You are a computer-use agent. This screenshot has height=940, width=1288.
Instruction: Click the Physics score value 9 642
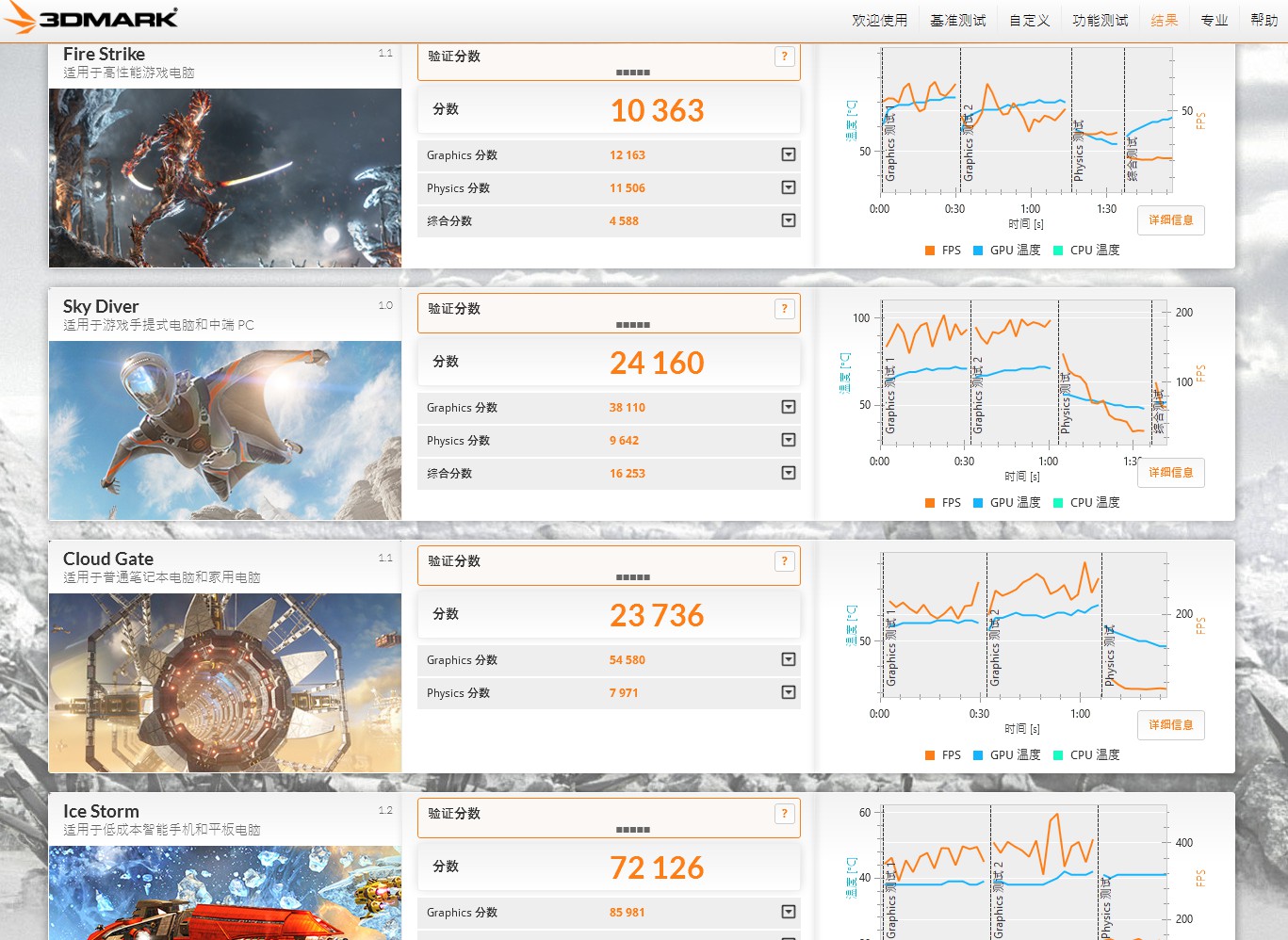pyautogui.click(x=624, y=441)
